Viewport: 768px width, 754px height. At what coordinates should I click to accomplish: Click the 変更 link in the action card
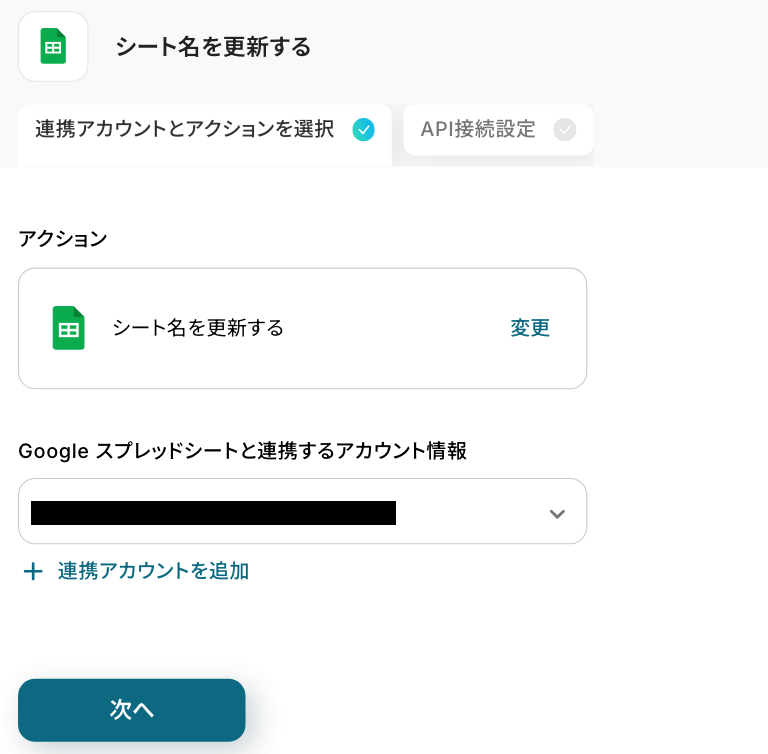pos(530,328)
